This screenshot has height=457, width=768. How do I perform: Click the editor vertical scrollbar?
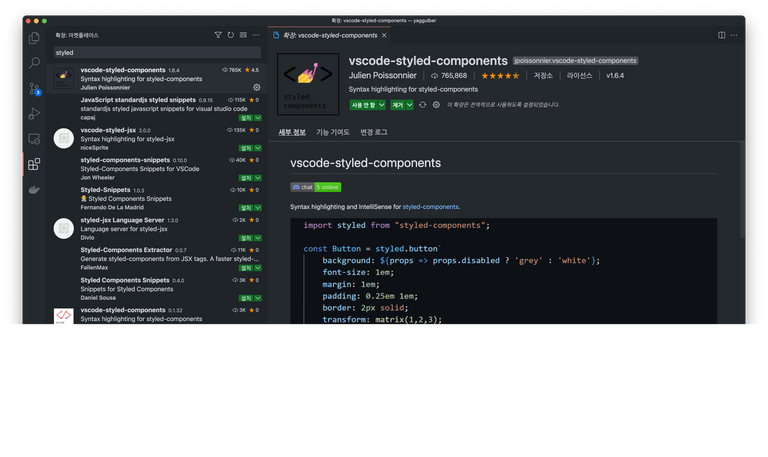(743, 190)
